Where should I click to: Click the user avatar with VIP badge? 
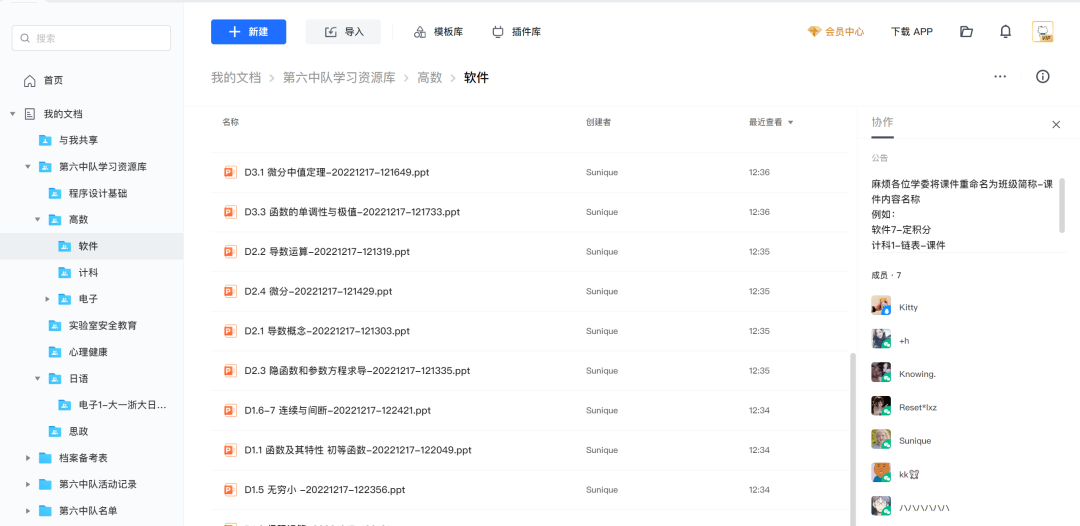pyautogui.click(x=1042, y=32)
